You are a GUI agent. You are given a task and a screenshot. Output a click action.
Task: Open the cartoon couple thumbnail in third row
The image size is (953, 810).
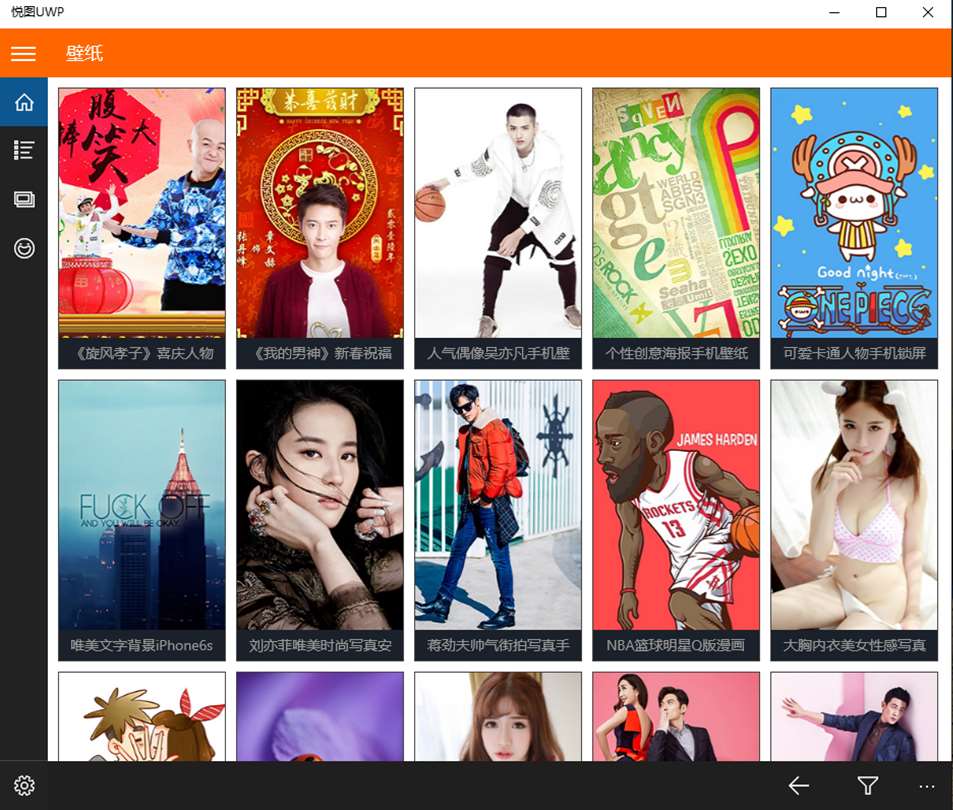pyautogui.click(x=142, y=716)
